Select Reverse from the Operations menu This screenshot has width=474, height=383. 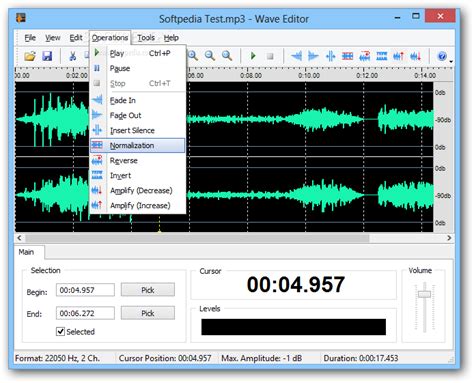[137, 161]
